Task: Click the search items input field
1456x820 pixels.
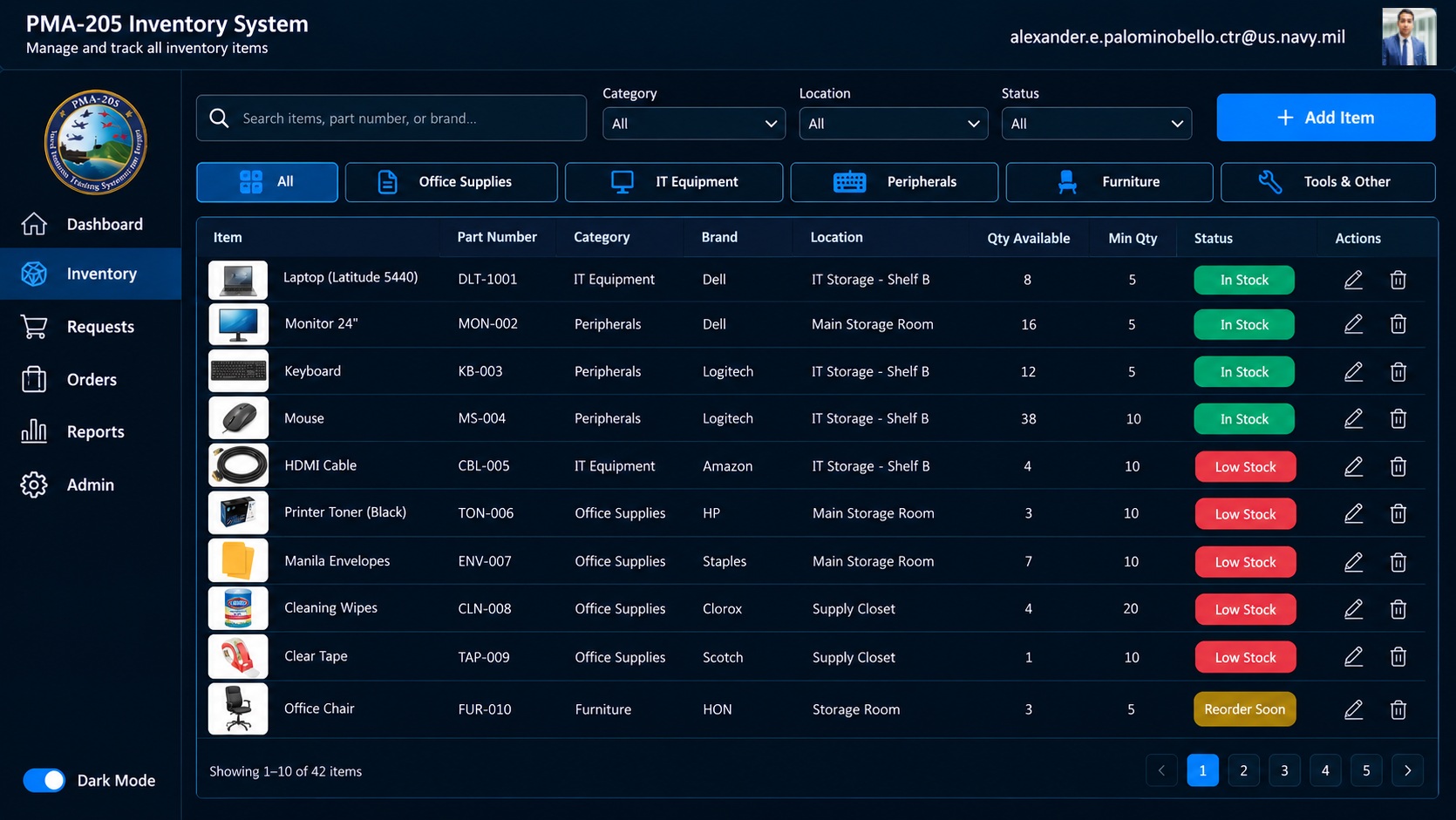Action: click(x=391, y=119)
